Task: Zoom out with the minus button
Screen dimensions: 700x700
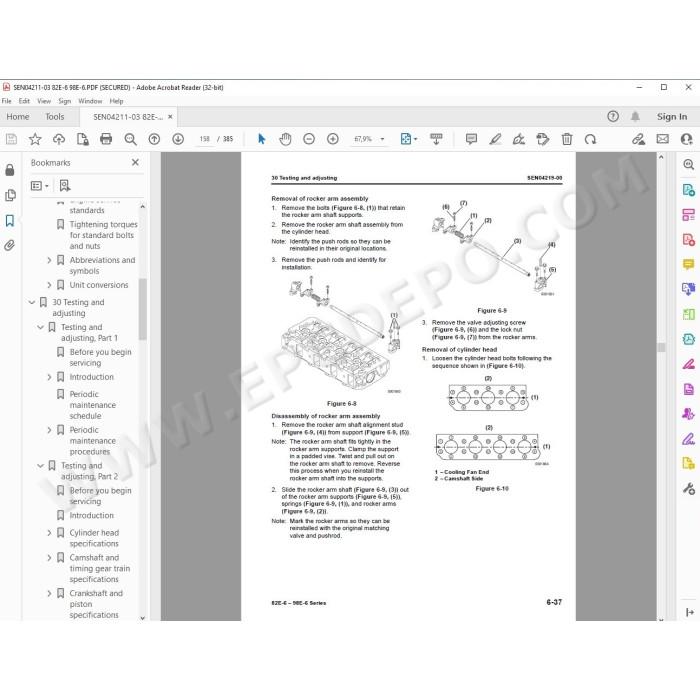Action: [309, 139]
